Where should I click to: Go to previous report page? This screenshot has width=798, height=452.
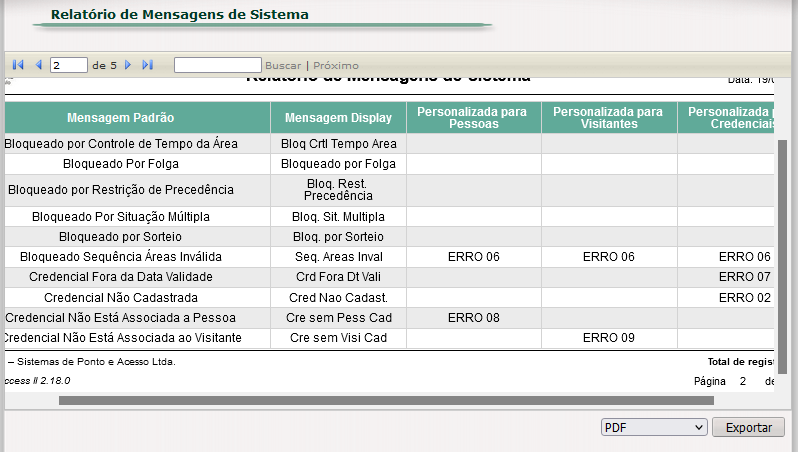coord(38,65)
